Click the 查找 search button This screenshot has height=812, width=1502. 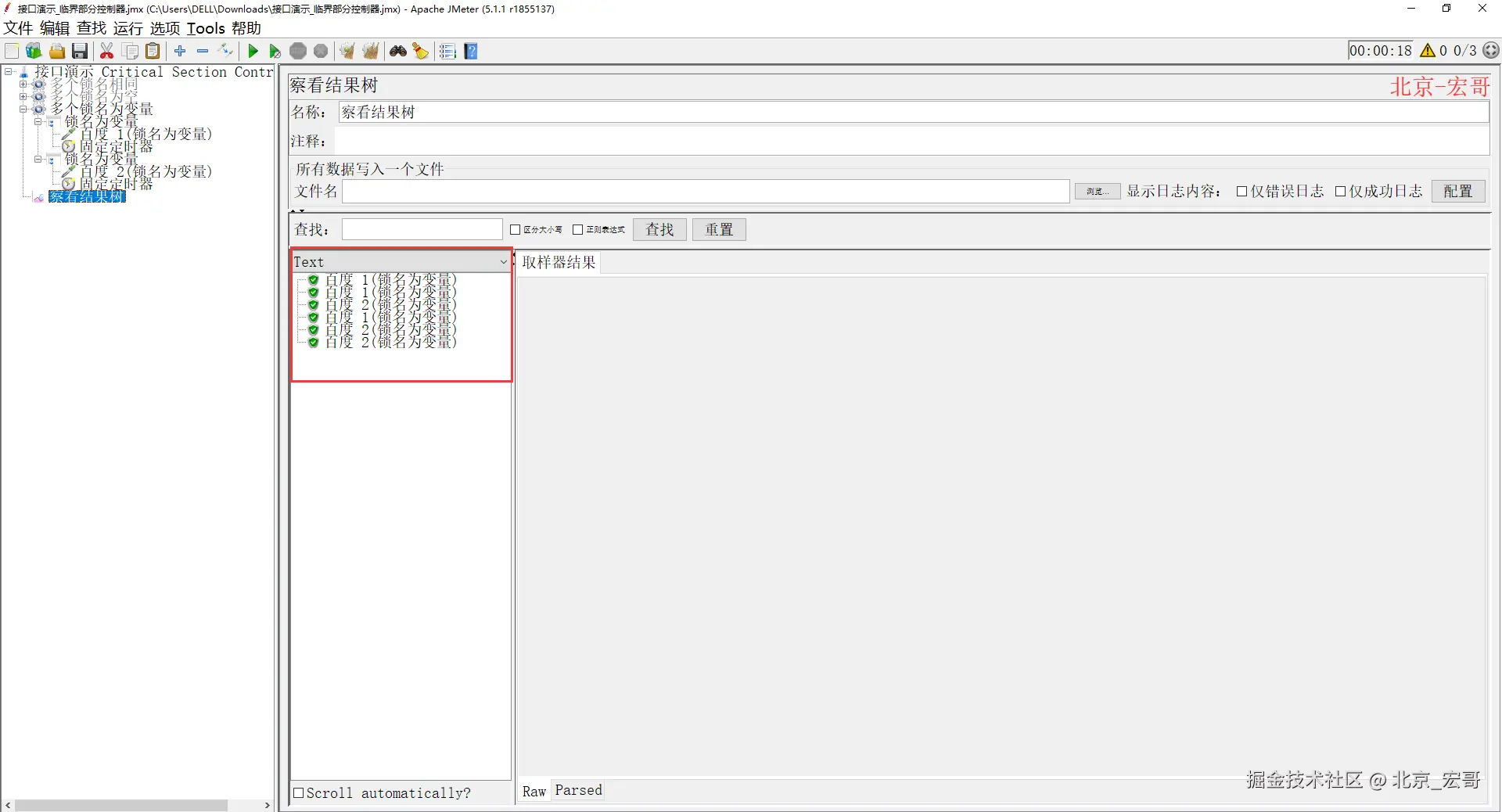coord(659,229)
